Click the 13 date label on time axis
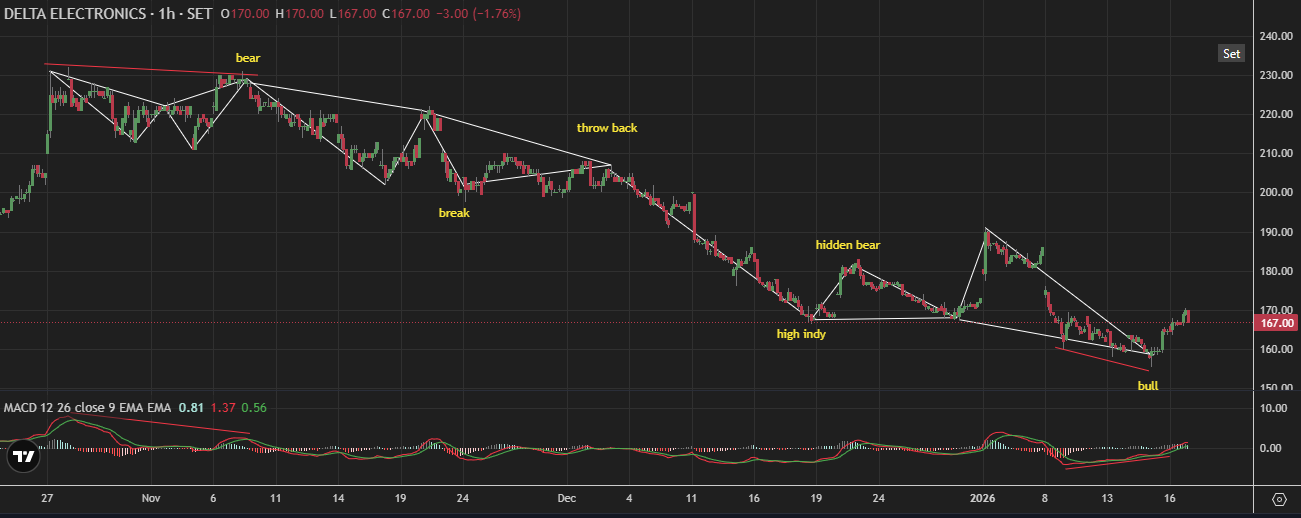Image resolution: width=1301 pixels, height=518 pixels. click(1107, 497)
